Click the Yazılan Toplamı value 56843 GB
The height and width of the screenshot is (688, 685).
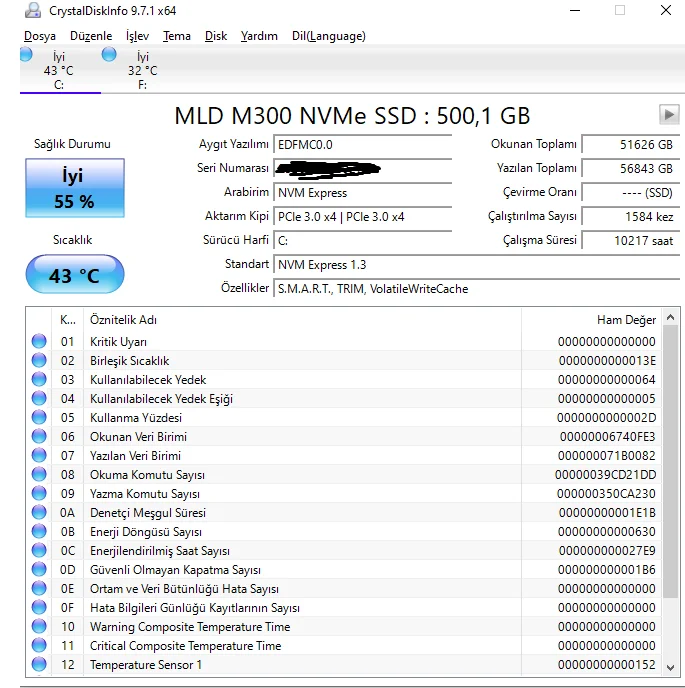(x=631, y=168)
